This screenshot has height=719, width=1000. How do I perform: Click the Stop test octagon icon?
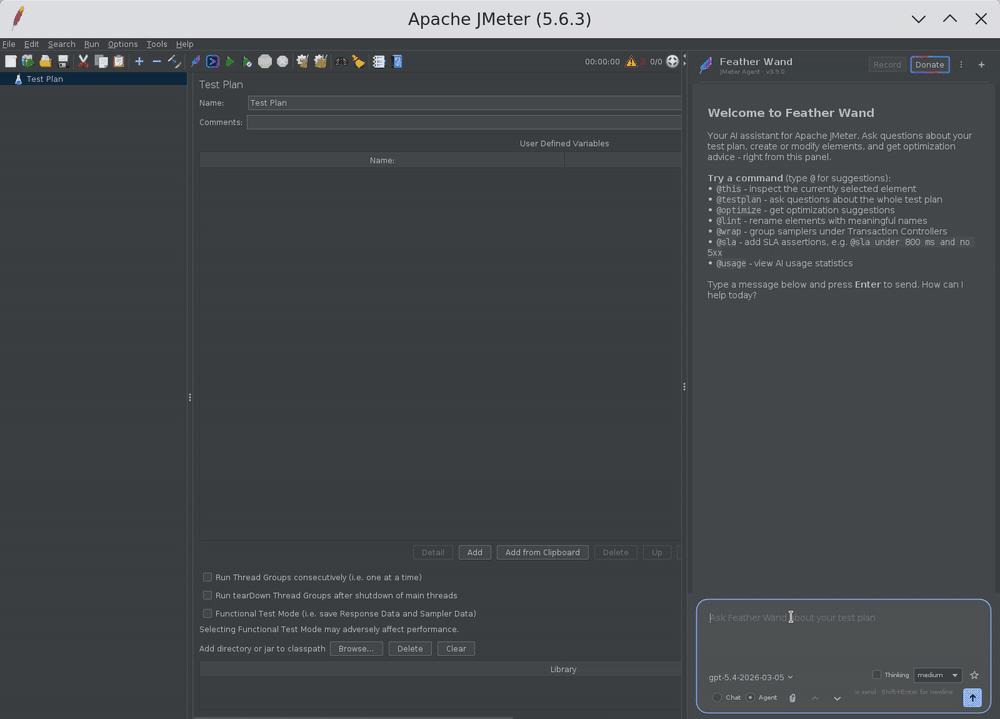coord(265,61)
